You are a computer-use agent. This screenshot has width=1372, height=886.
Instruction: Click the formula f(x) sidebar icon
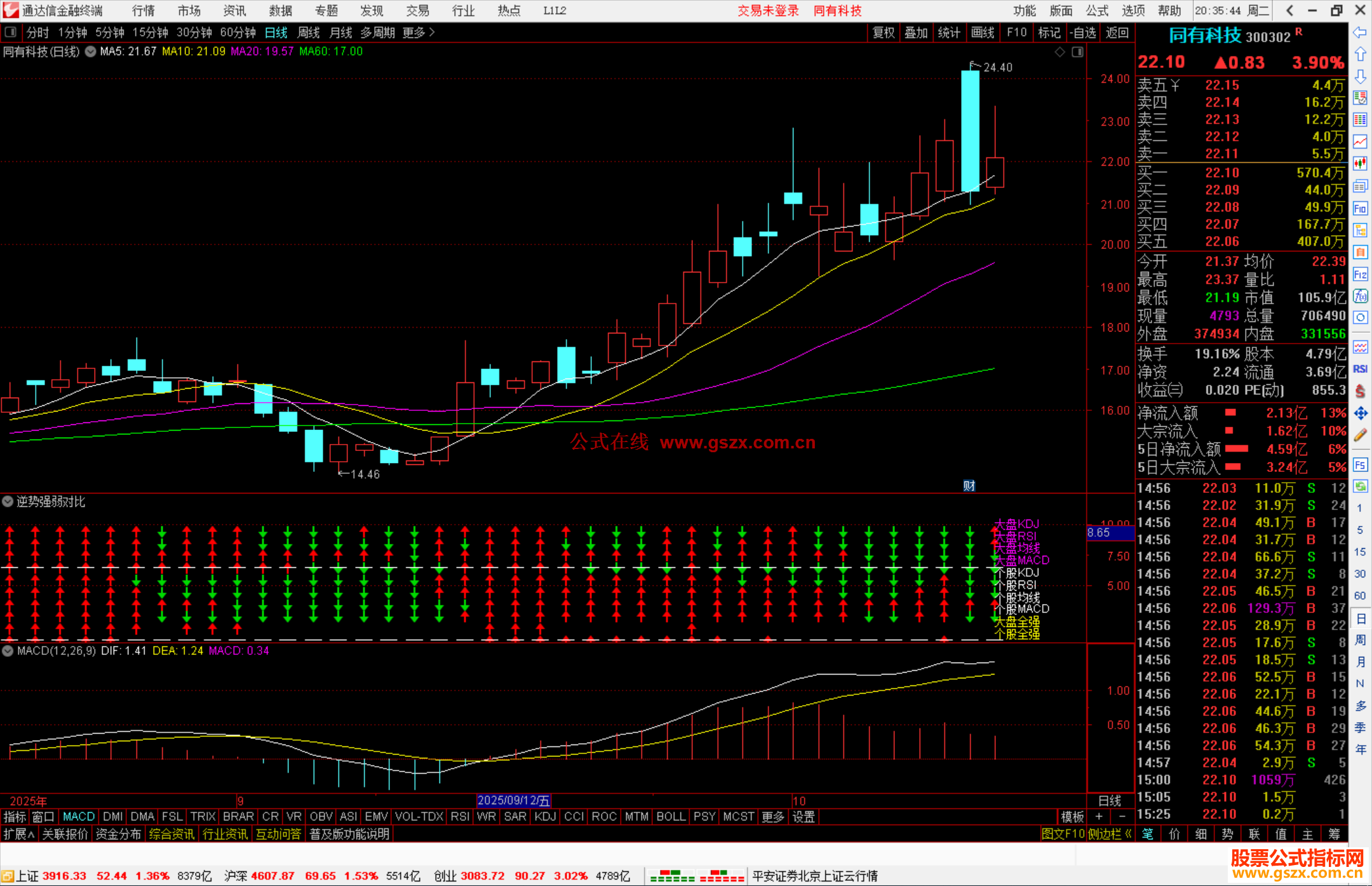pyautogui.click(x=1360, y=296)
